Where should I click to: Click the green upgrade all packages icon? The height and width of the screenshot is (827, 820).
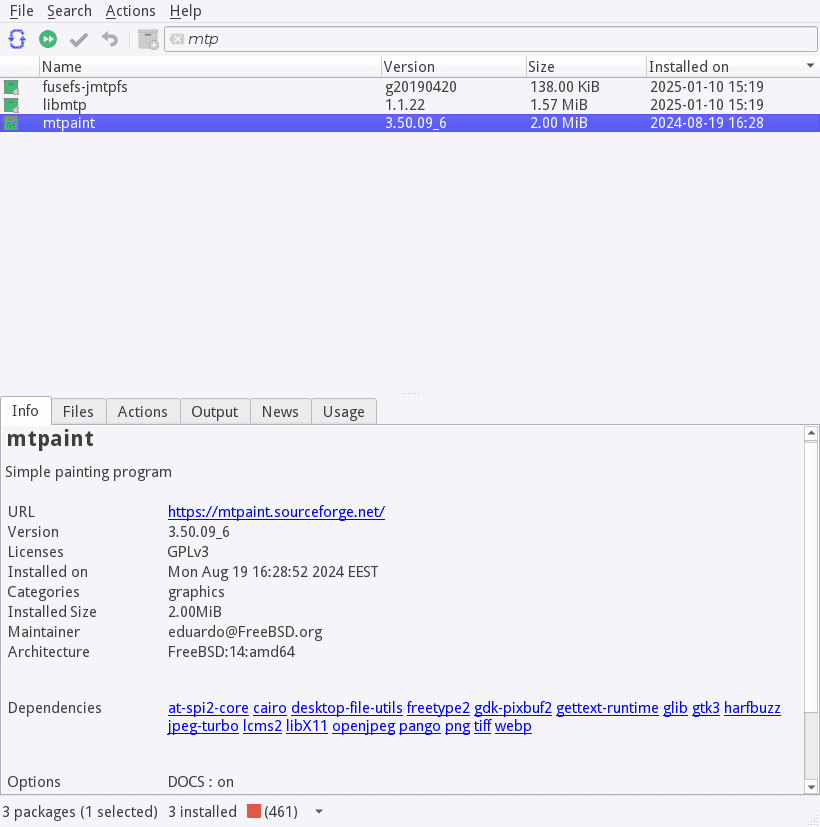pos(48,39)
